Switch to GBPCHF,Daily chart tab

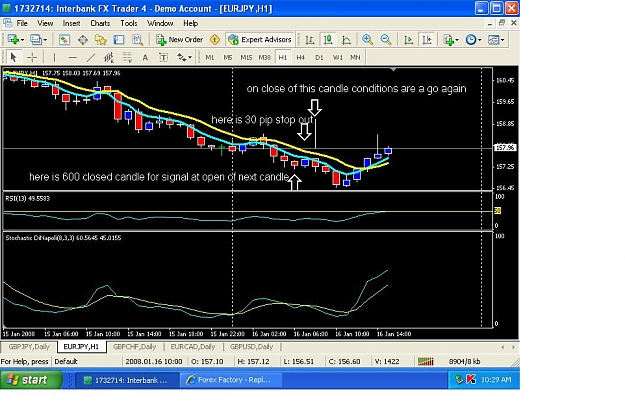pyautogui.click(x=134, y=346)
